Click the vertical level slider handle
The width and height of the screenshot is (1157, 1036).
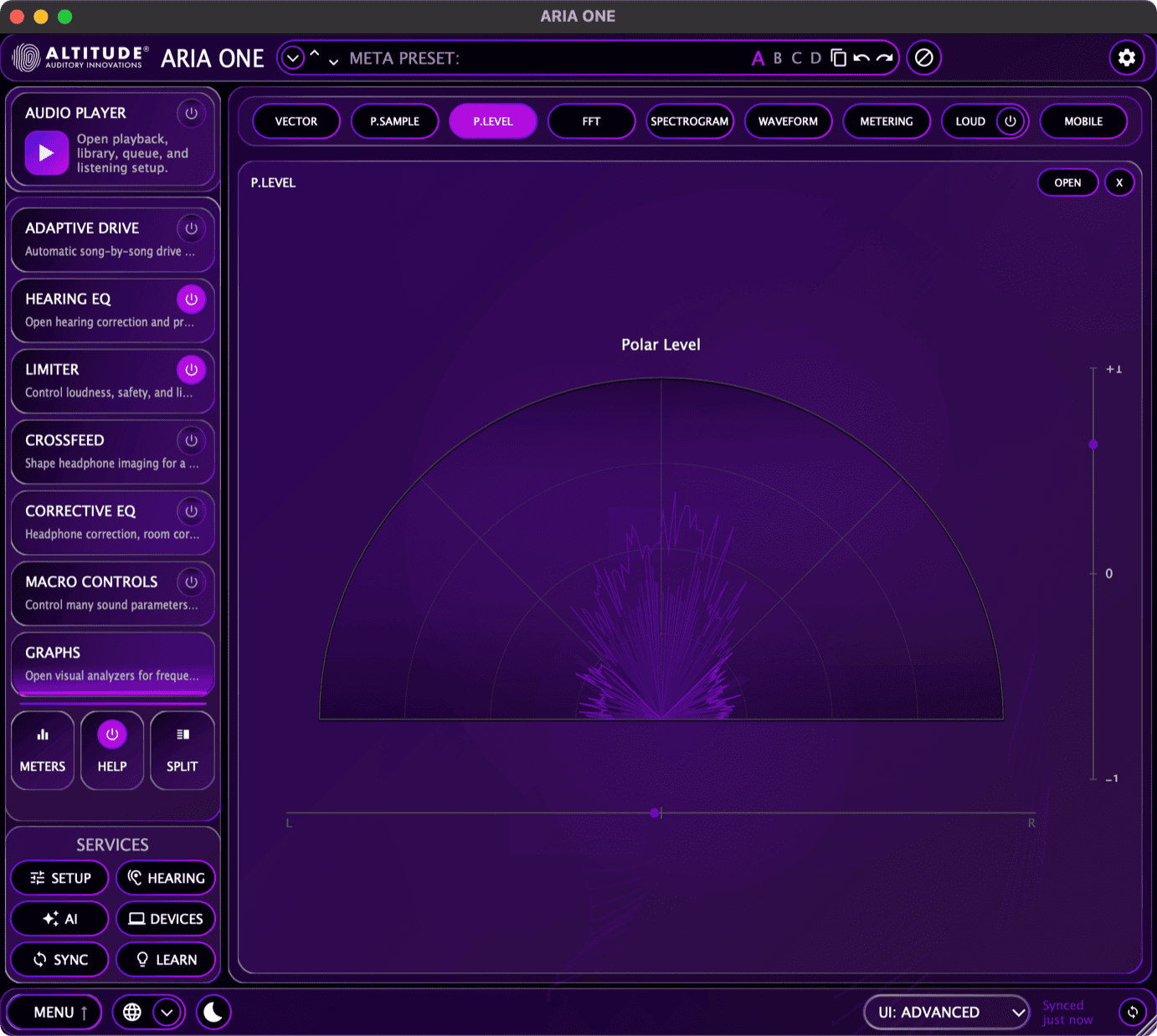(1093, 444)
